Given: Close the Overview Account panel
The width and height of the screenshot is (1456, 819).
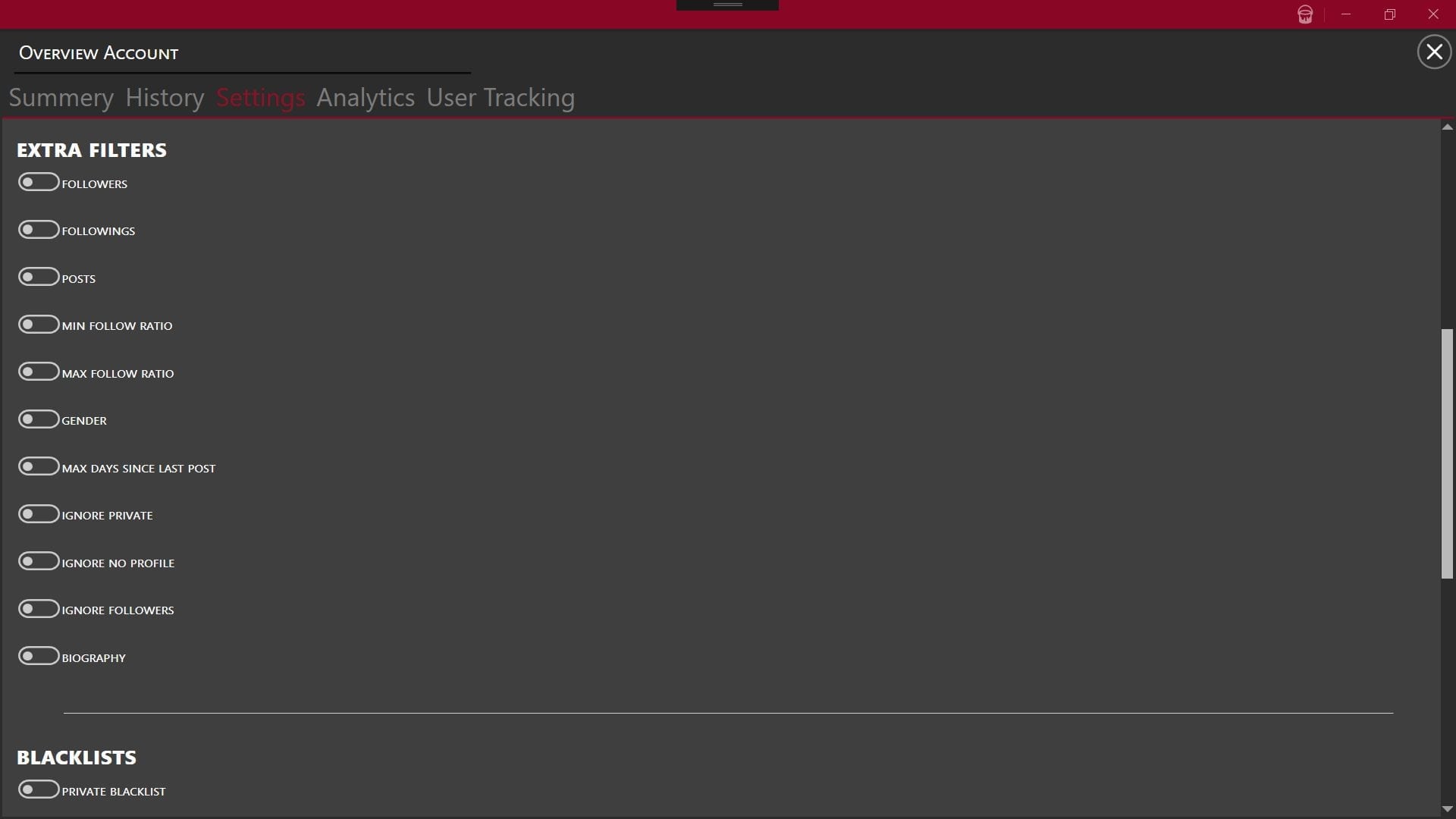Looking at the screenshot, I should (1434, 52).
